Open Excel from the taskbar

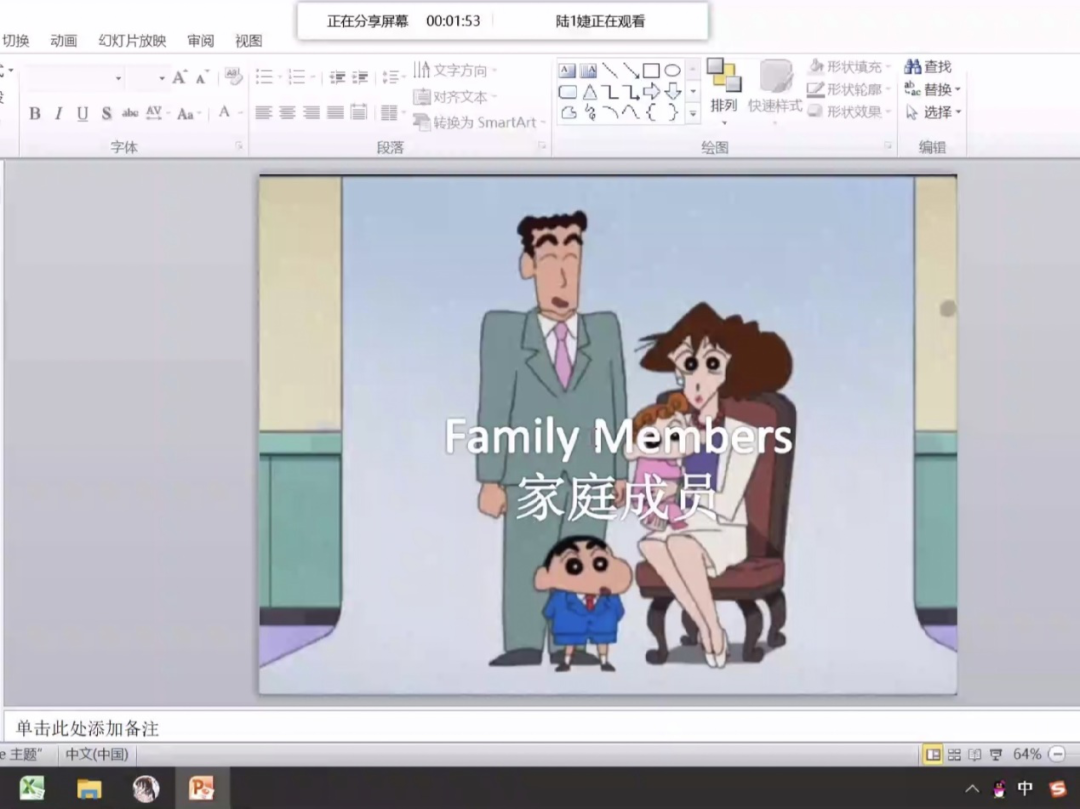pos(32,788)
